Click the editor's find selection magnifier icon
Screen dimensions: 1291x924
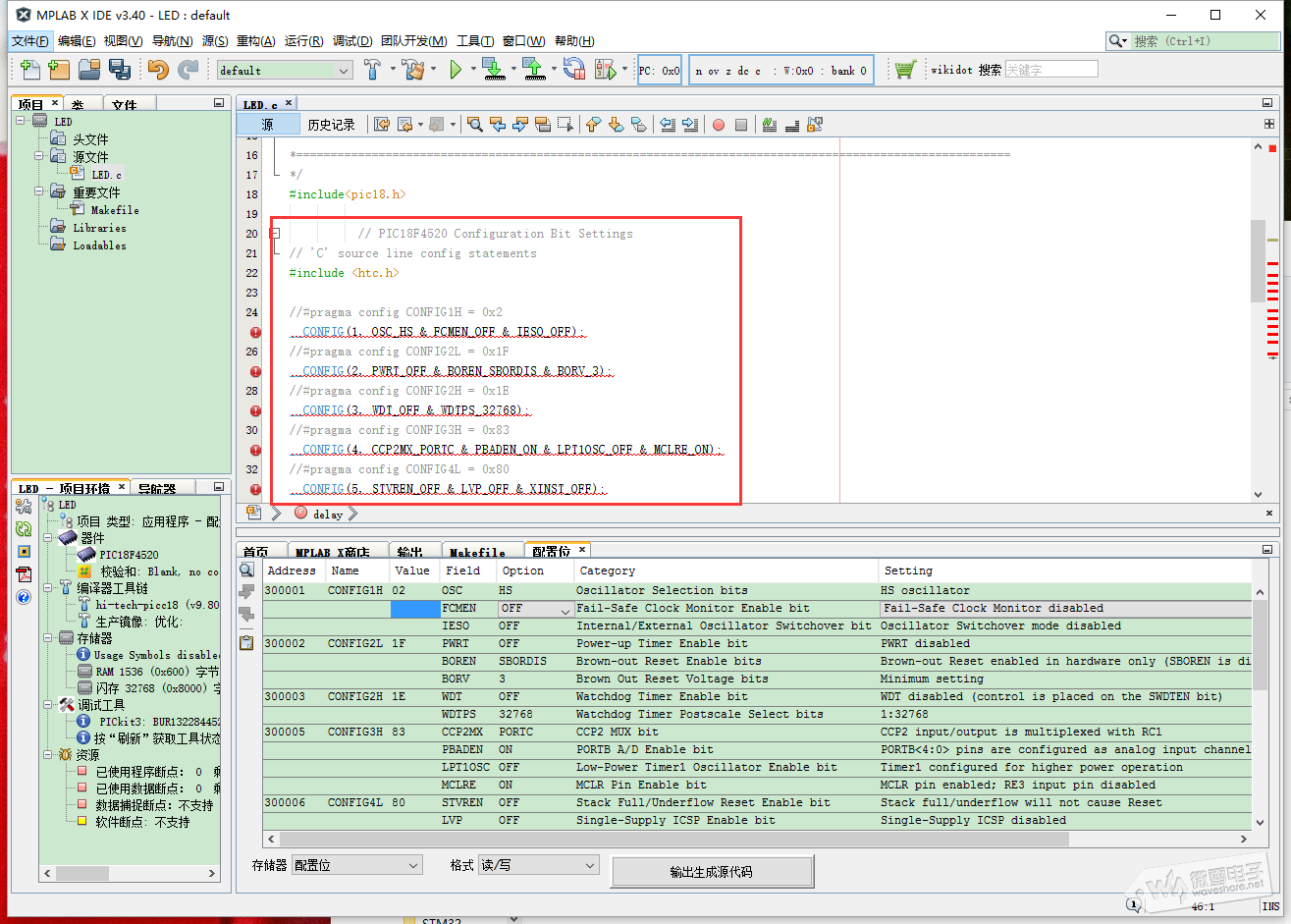475,125
